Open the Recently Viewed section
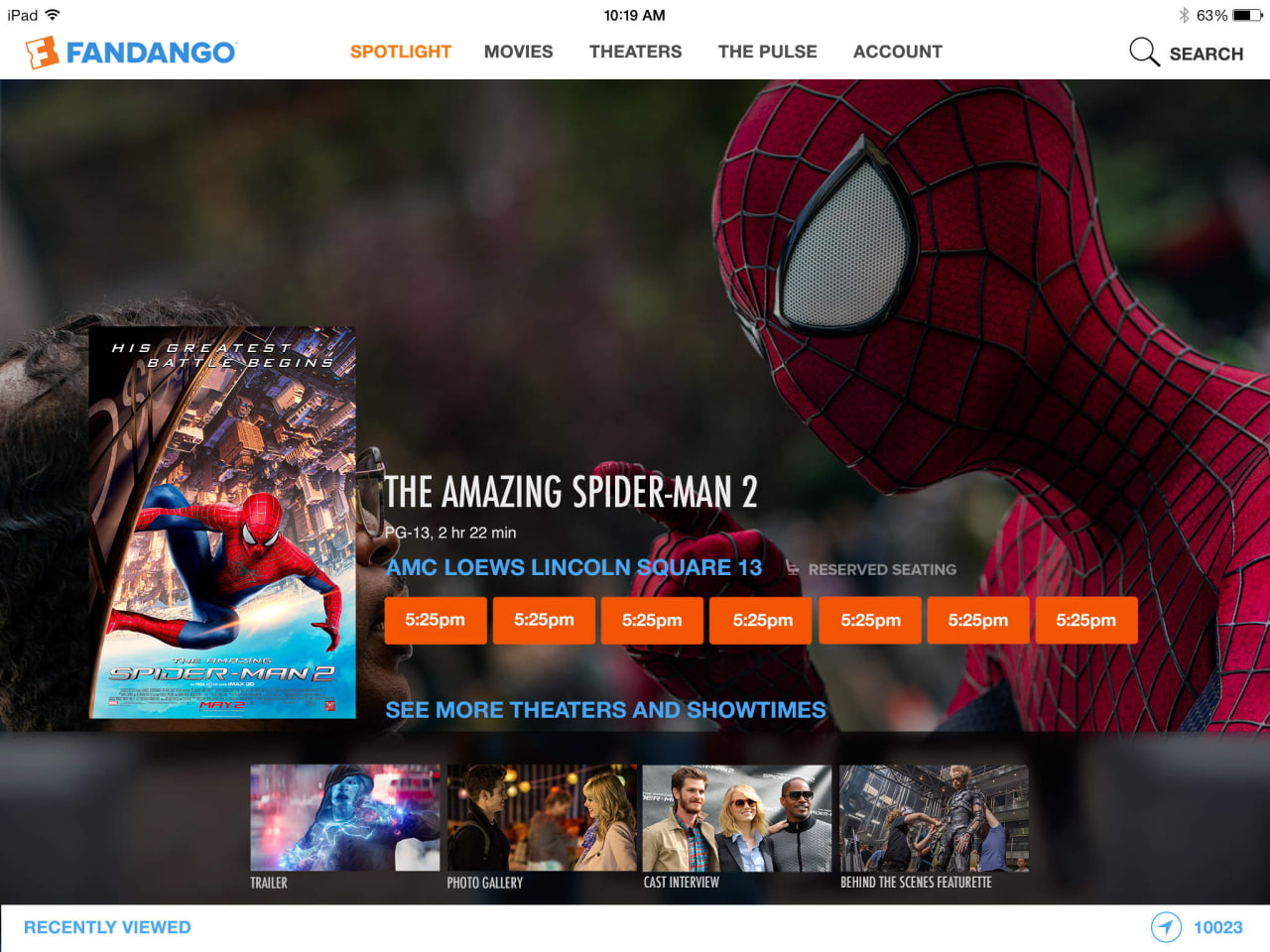1270x952 pixels. pos(108,927)
